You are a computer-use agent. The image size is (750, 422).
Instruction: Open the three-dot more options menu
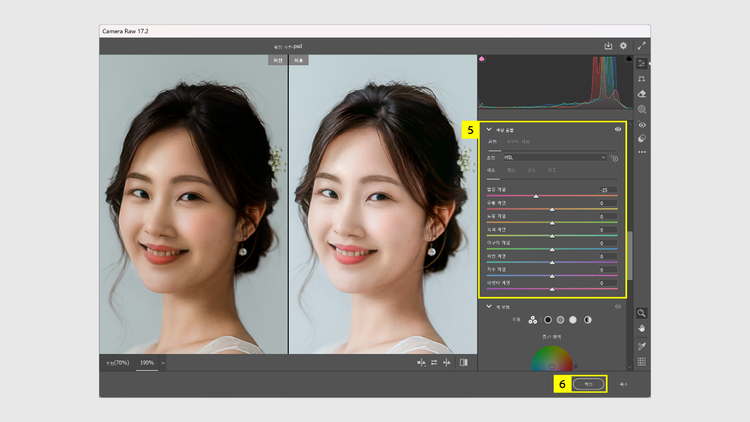tap(641, 152)
